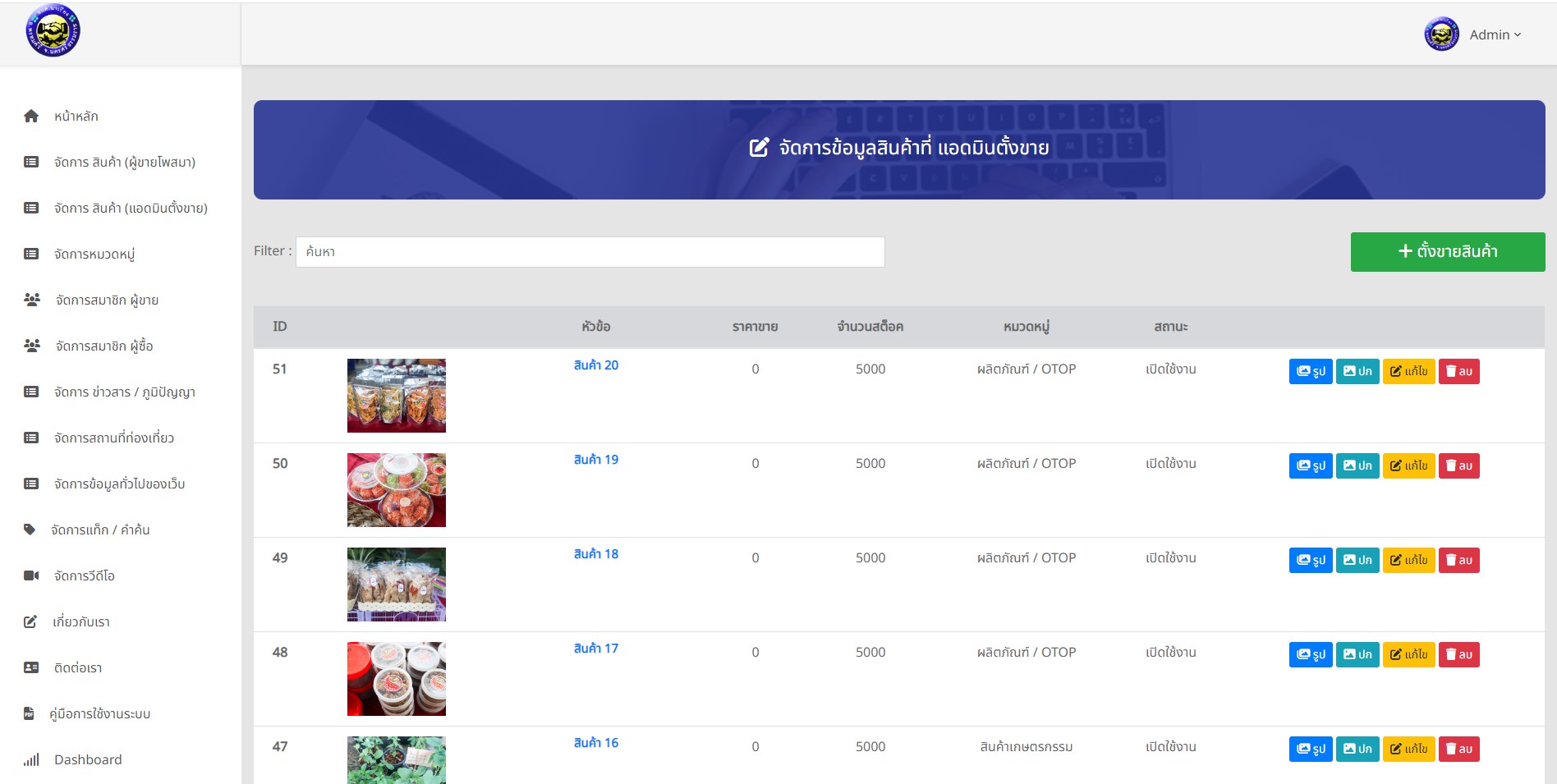
Task: Click the red ลบ button for product 51
Action: click(1458, 371)
